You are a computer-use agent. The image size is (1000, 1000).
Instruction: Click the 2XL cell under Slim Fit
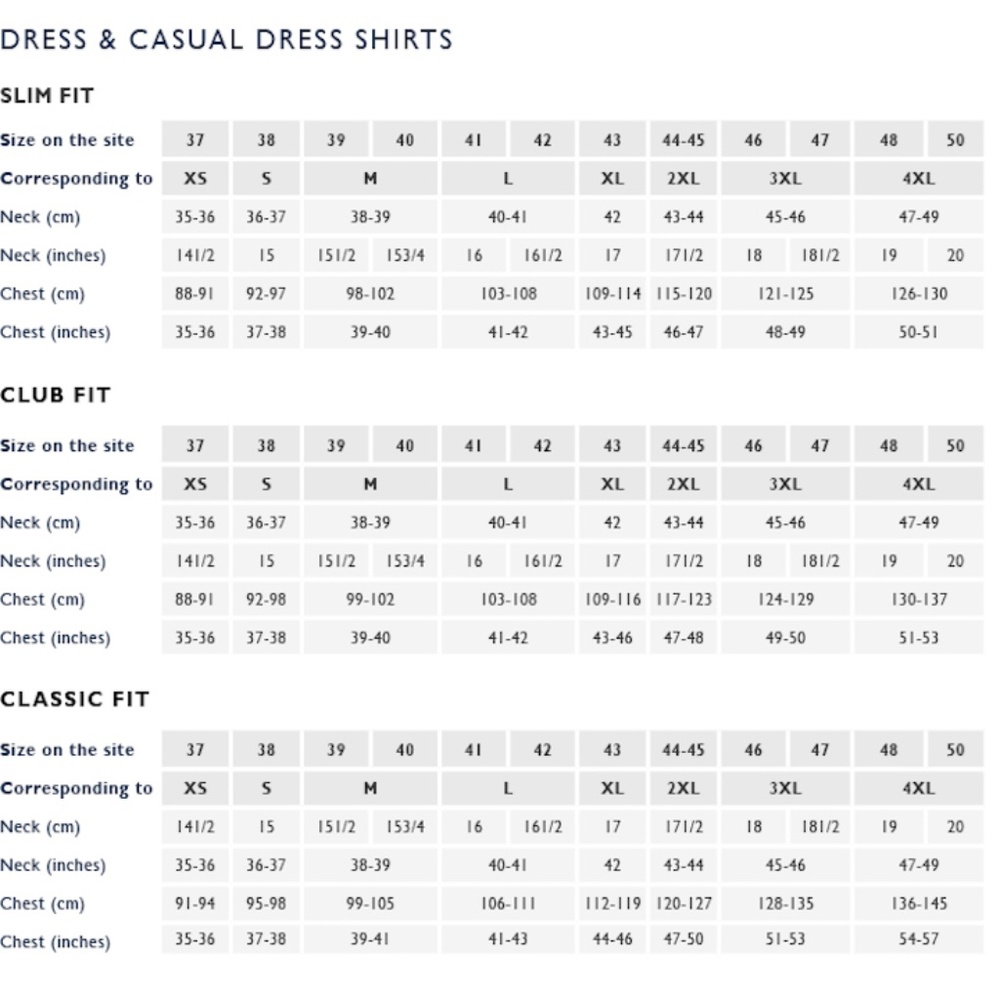click(683, 179)
